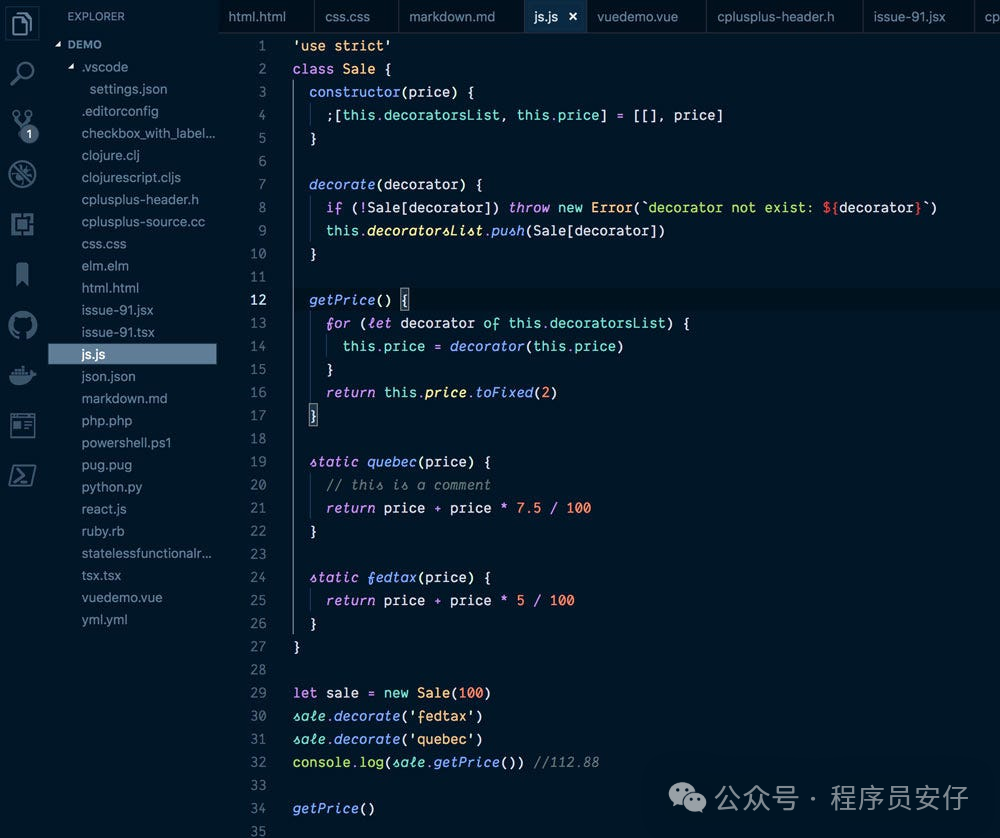This screenshot has height=838, width=1000.
Task: Open the Docker whale icon
Action: pyautogui.click(x=22, y=376)
